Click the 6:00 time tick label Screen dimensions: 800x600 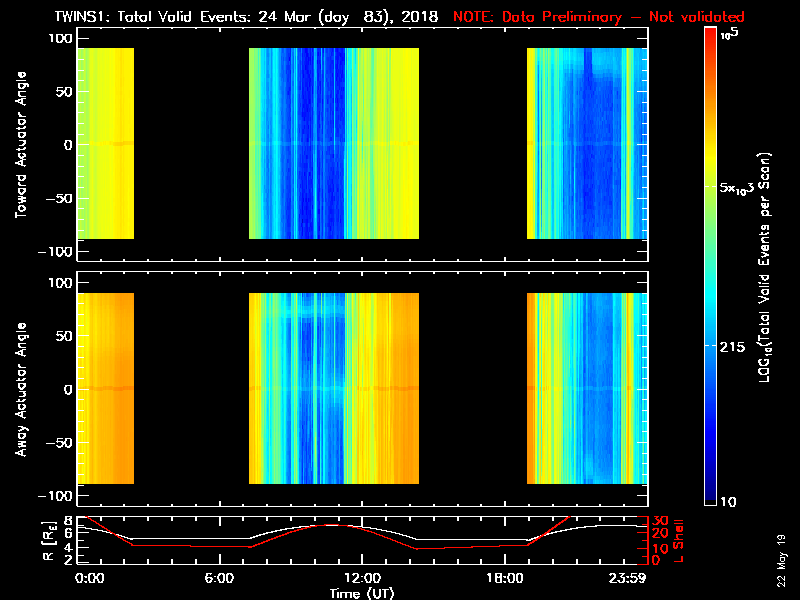(219, 578)
